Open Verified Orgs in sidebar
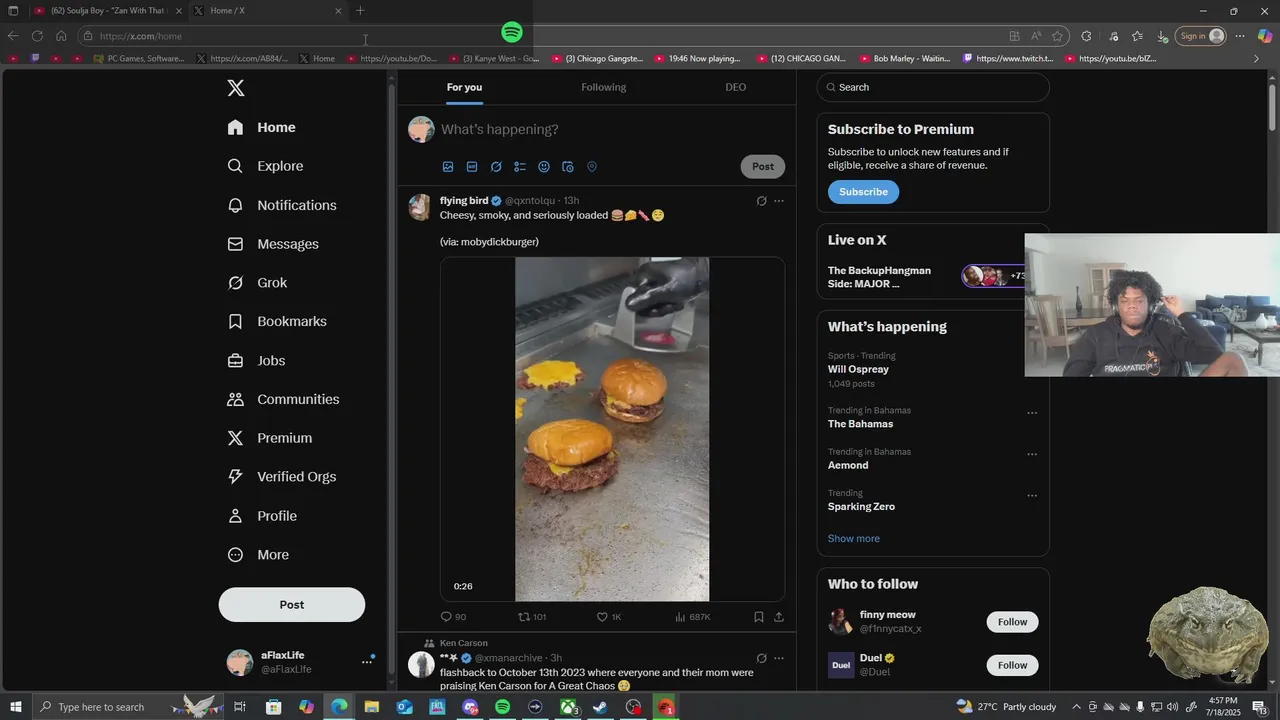Image resolution: width=1280 pixels, height=720 pixels. tap(281, 477)
